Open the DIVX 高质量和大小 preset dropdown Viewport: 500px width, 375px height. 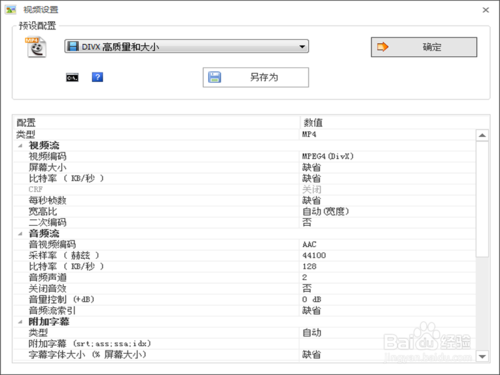click(x=186, y=46)
